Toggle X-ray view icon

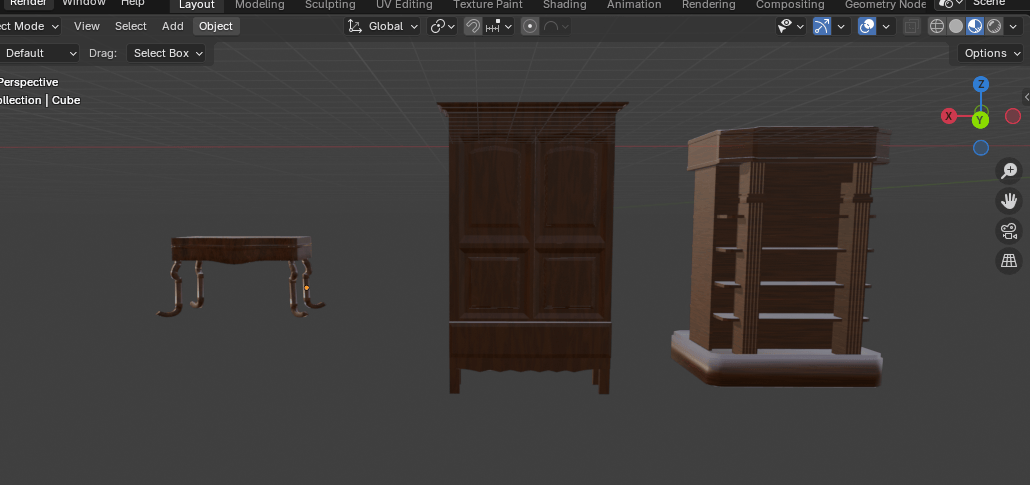point(911,26)
